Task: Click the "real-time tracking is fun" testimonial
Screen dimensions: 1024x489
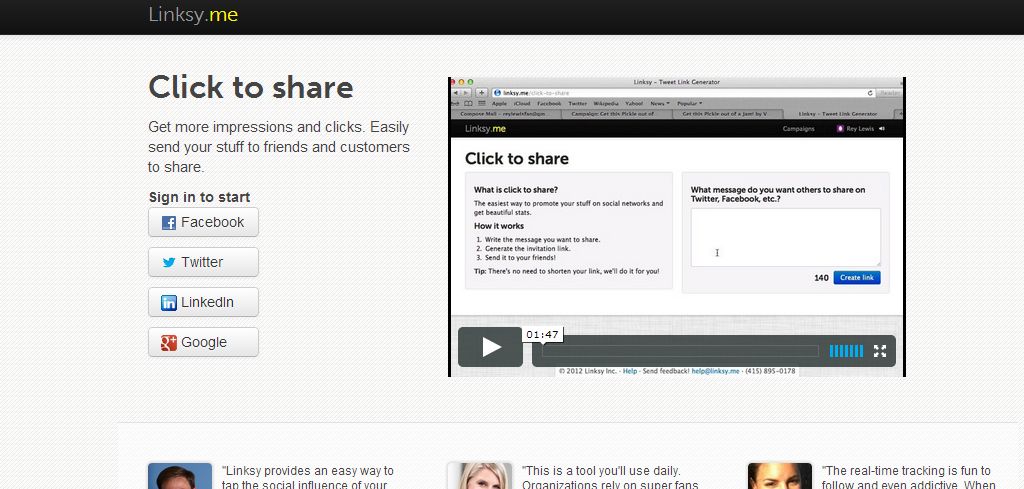Action: (x=906, y=477)
